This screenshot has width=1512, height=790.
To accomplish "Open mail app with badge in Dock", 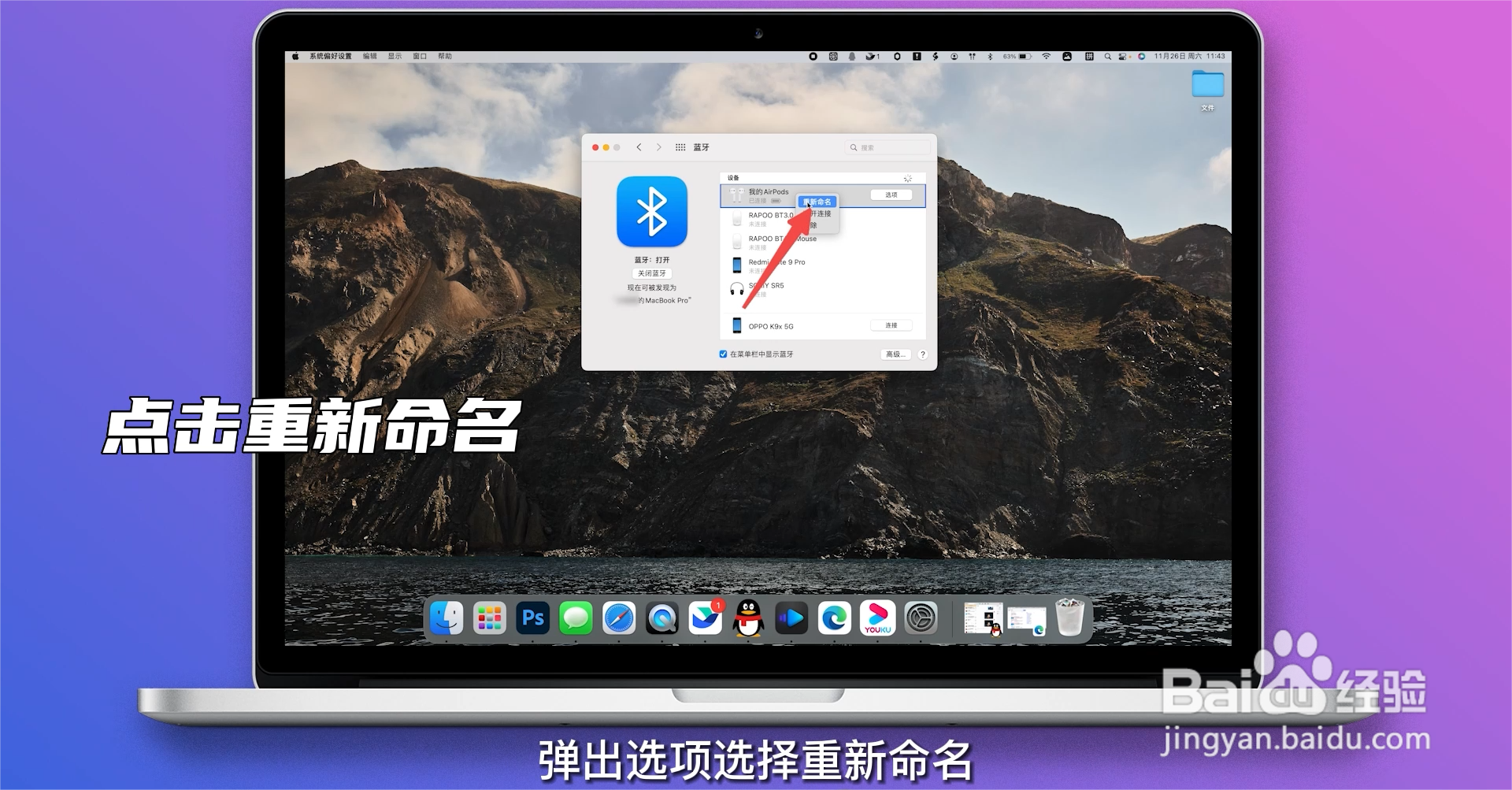I will point(705,618).
